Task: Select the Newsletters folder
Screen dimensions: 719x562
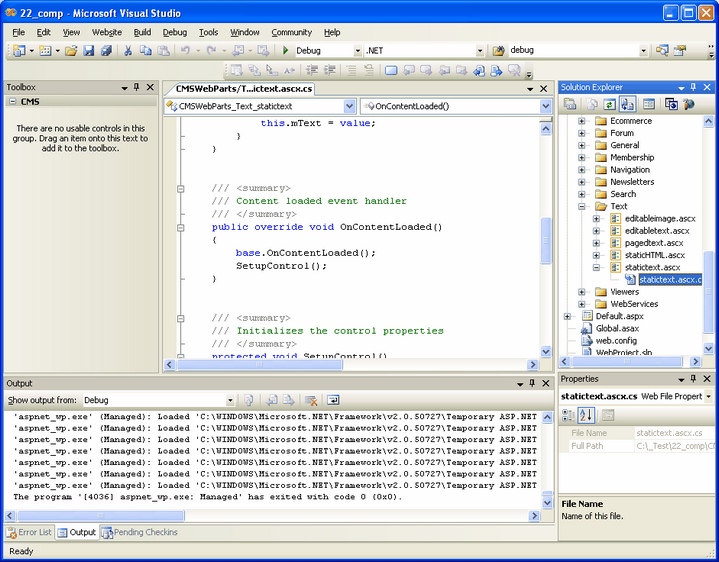Action: 632,182
